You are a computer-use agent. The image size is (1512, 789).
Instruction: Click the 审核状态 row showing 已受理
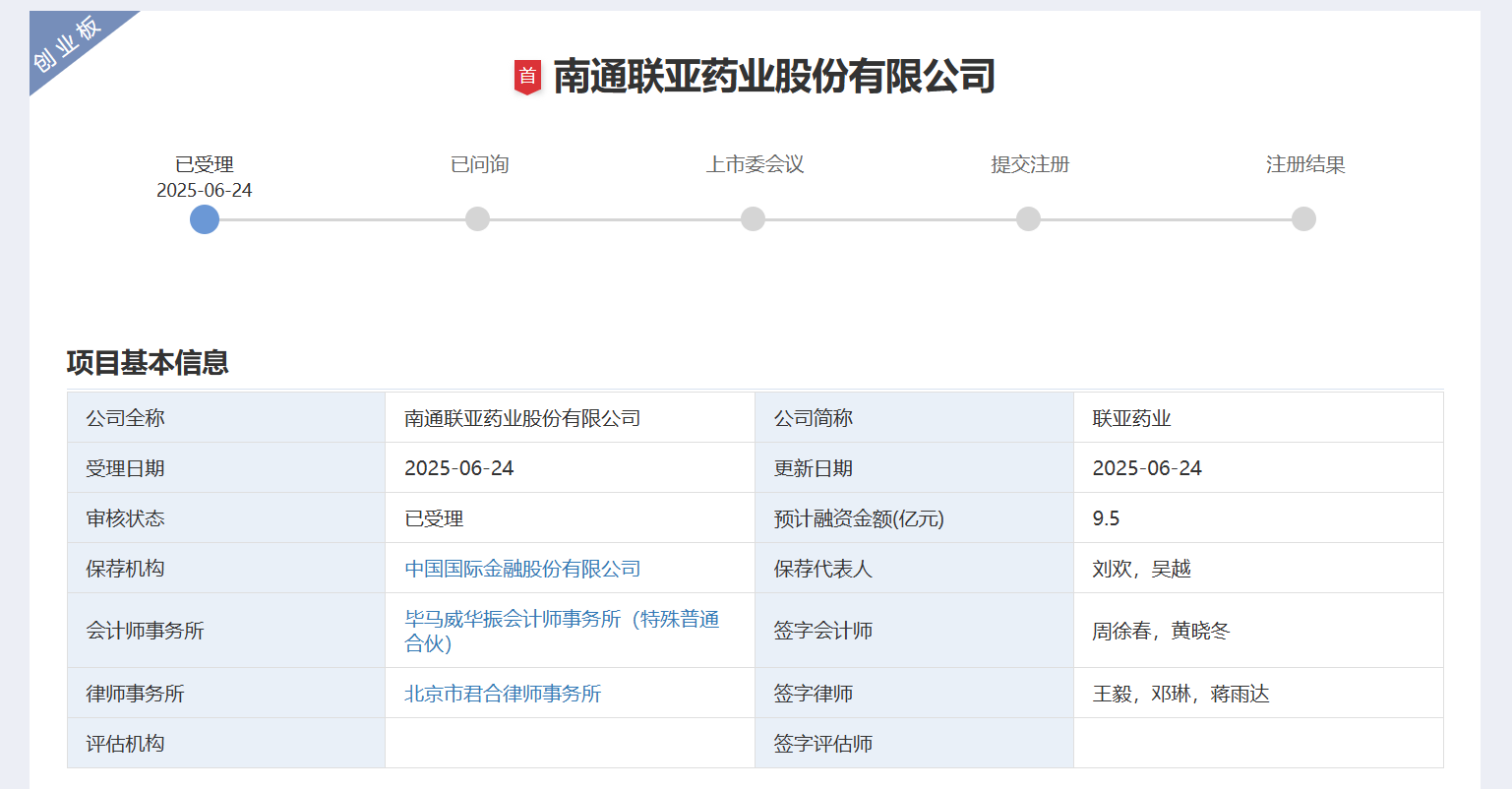(x=433, y=517)
